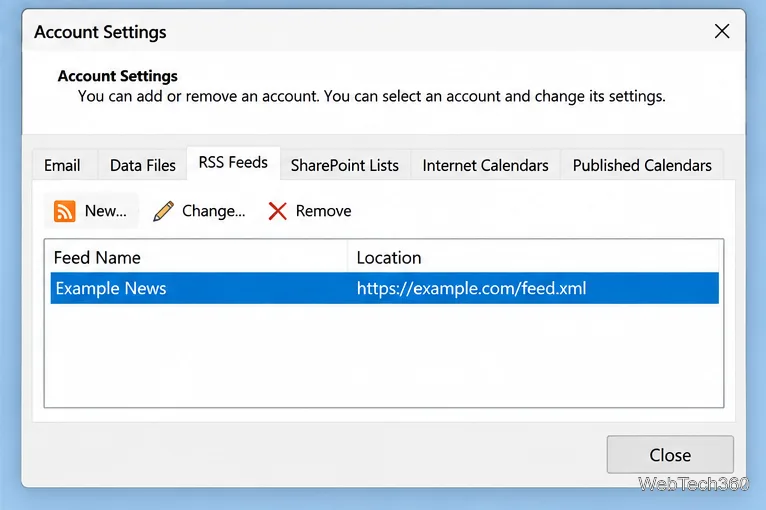The image size is (766, 510).
Task: Open the Internet Calendars tab
Action: click(x=485, y=165)
